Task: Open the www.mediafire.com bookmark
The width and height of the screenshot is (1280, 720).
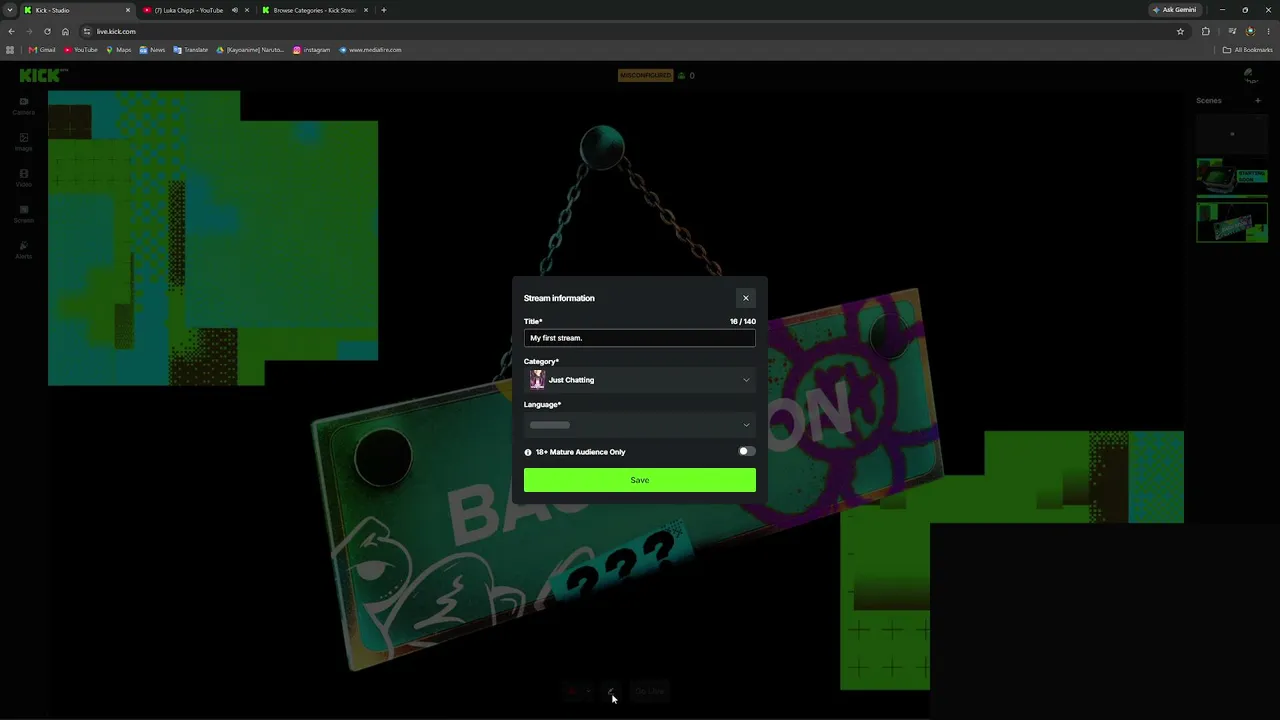Action: pyautogui.click(x=370, y=50)
